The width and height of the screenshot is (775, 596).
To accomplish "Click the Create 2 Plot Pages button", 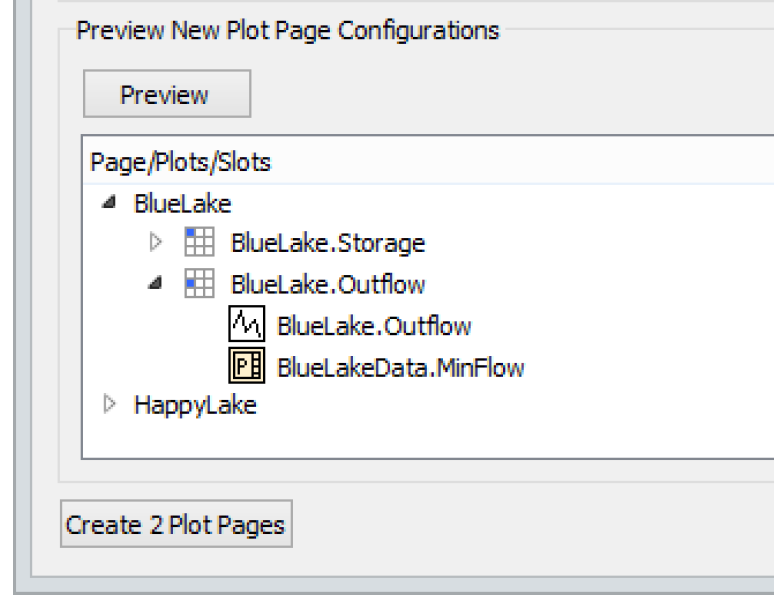I will click(177, 526).
